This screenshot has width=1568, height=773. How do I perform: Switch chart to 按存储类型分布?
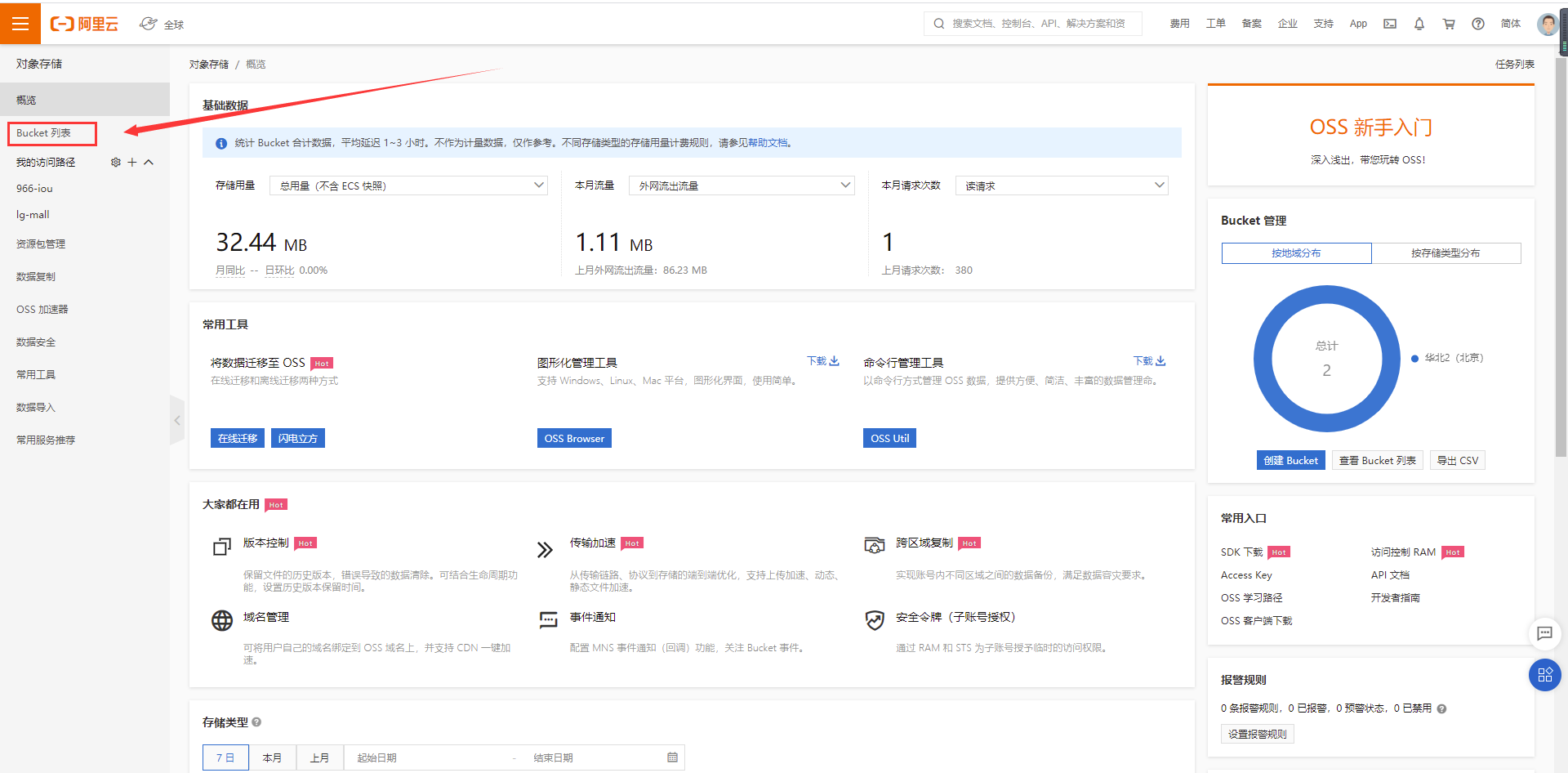pos(1445,253)
